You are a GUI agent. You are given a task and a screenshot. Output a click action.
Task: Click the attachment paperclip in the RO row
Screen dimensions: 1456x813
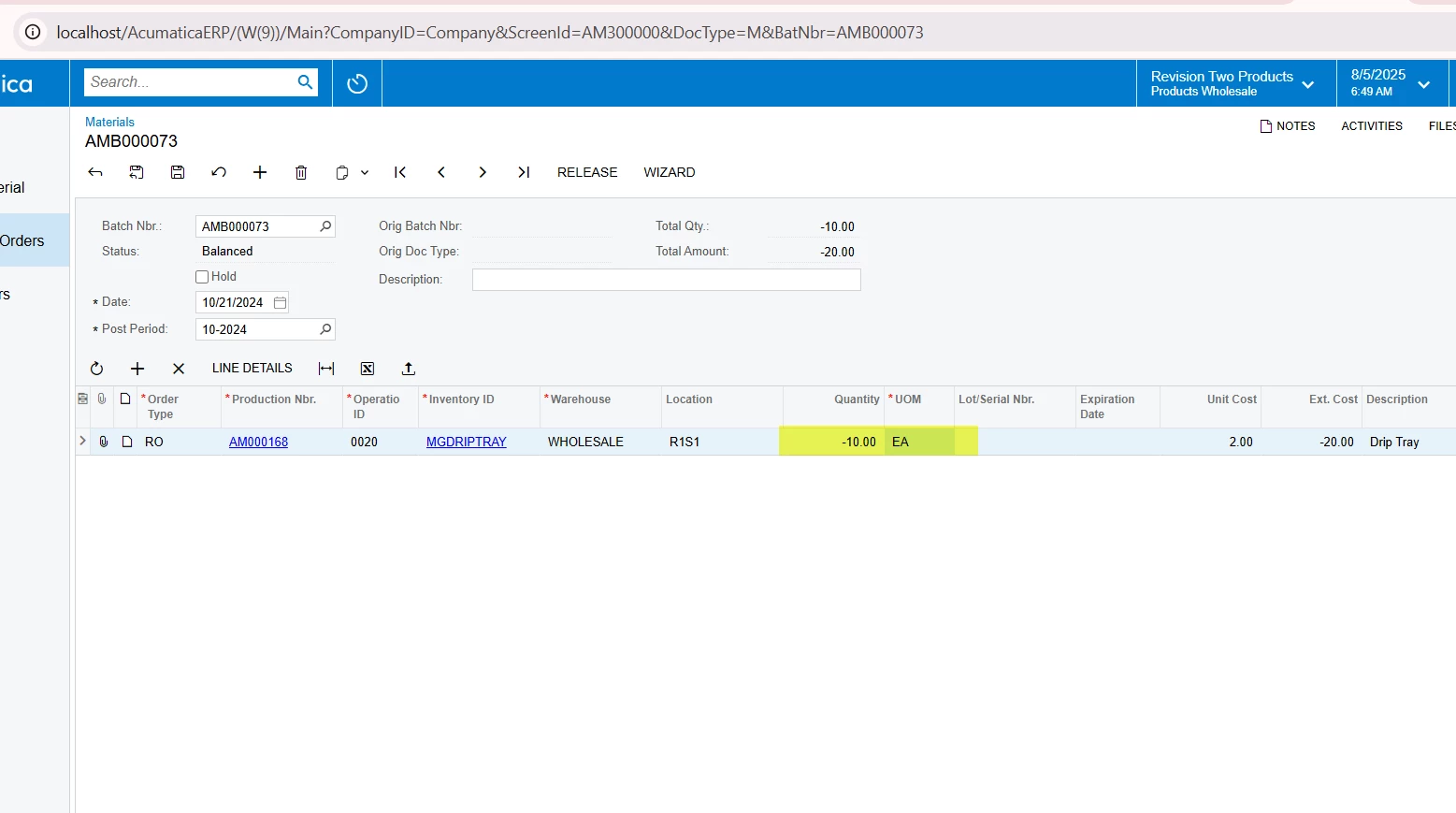(104, 442)
